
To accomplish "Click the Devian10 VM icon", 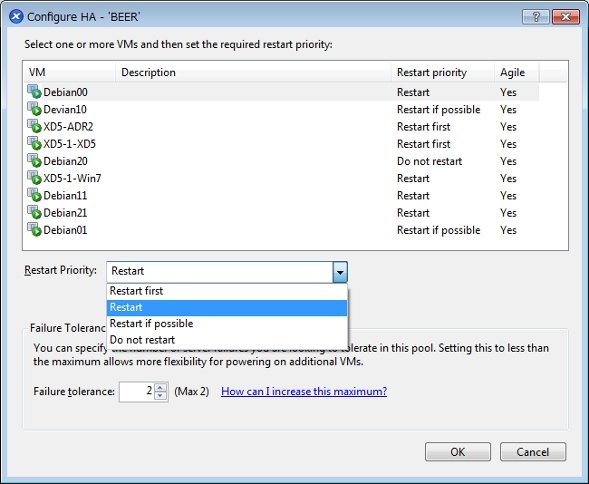I will (x=34, y=109).
